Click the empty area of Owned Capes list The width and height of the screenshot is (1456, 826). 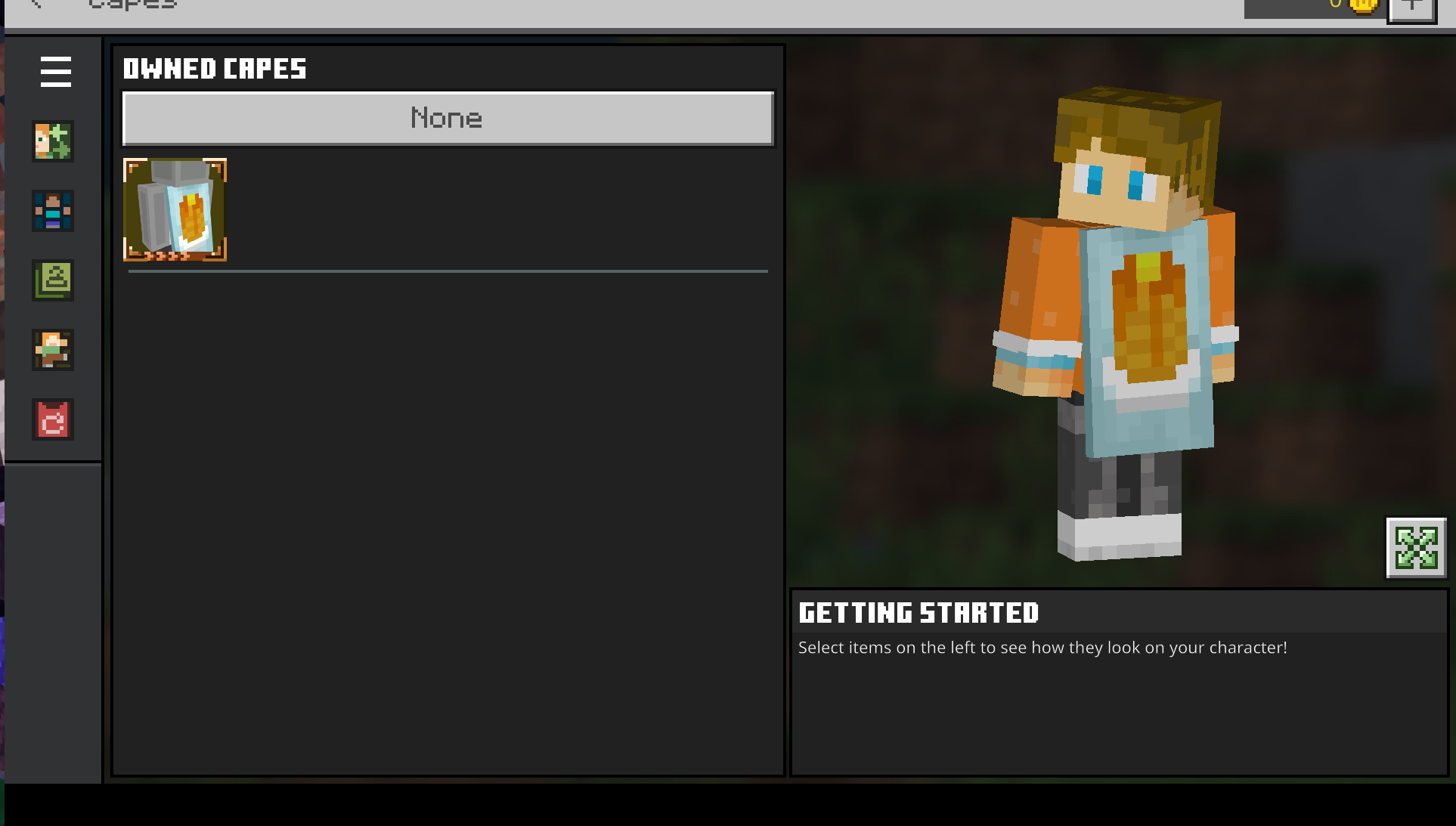pyautogui.click(x=448, y=521)
